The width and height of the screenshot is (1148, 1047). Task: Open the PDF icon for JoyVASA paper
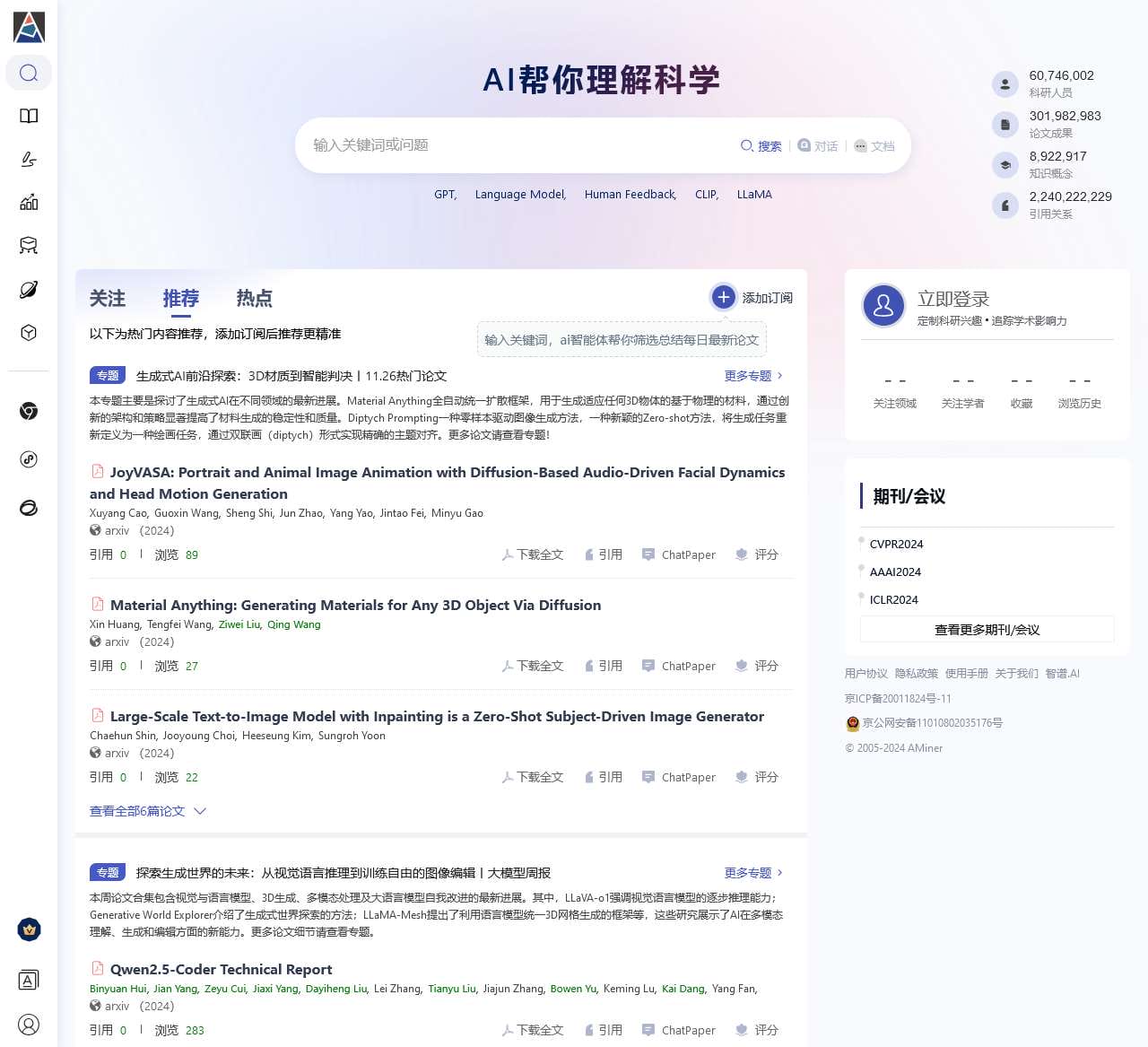(98, 471)
